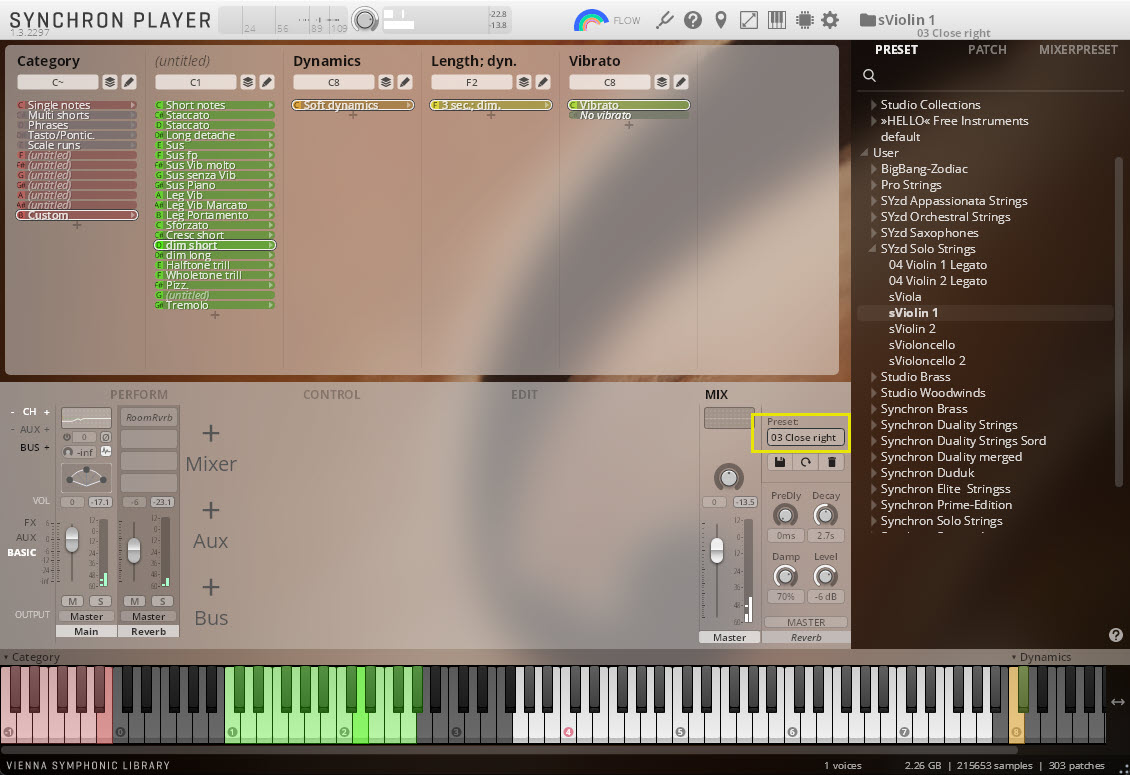Expand the »HELLO« Free Instruments folder
This screenshot has height=775, width=1130.
(873, 121)
